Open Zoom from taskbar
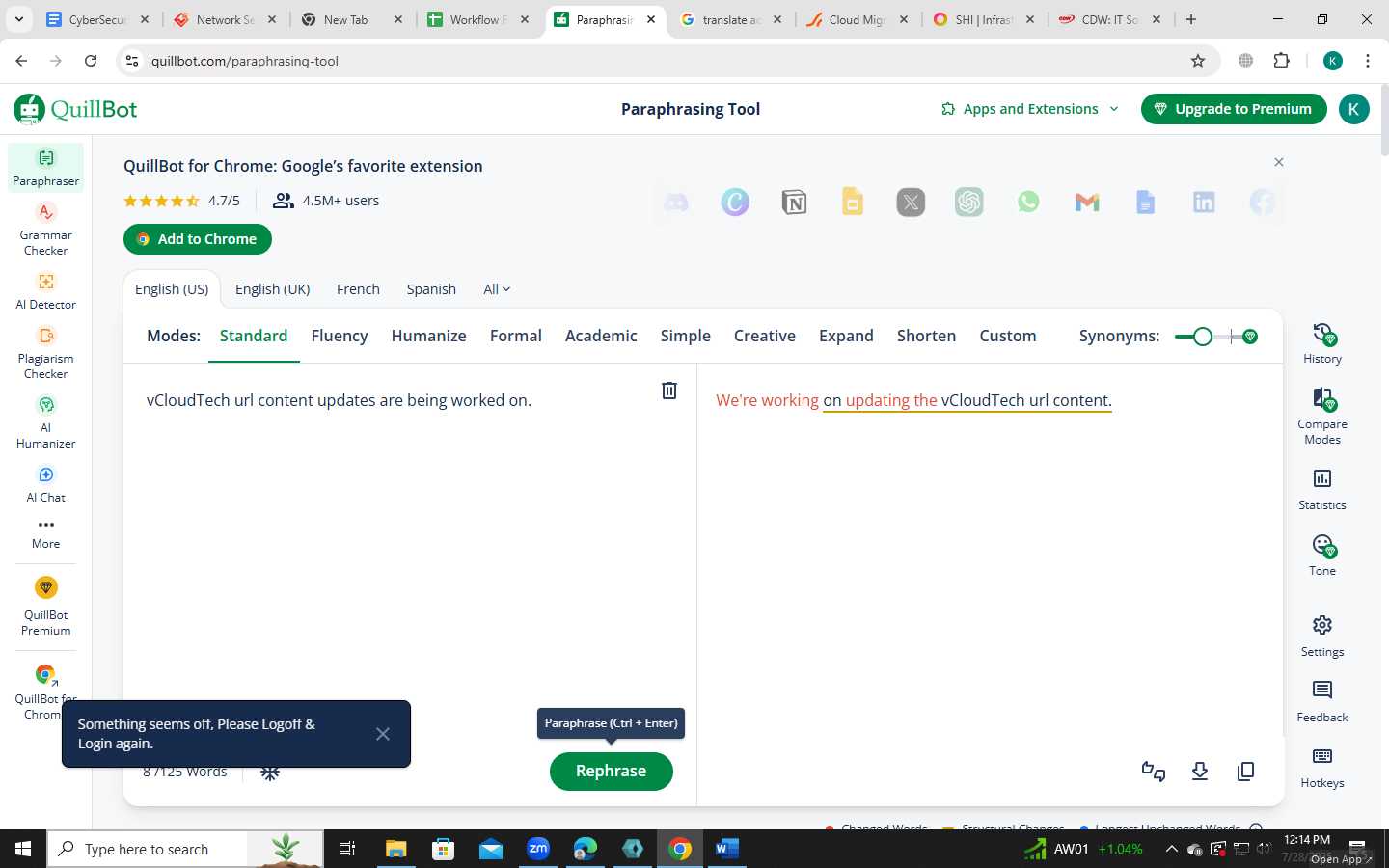 [x=538, y=849]
